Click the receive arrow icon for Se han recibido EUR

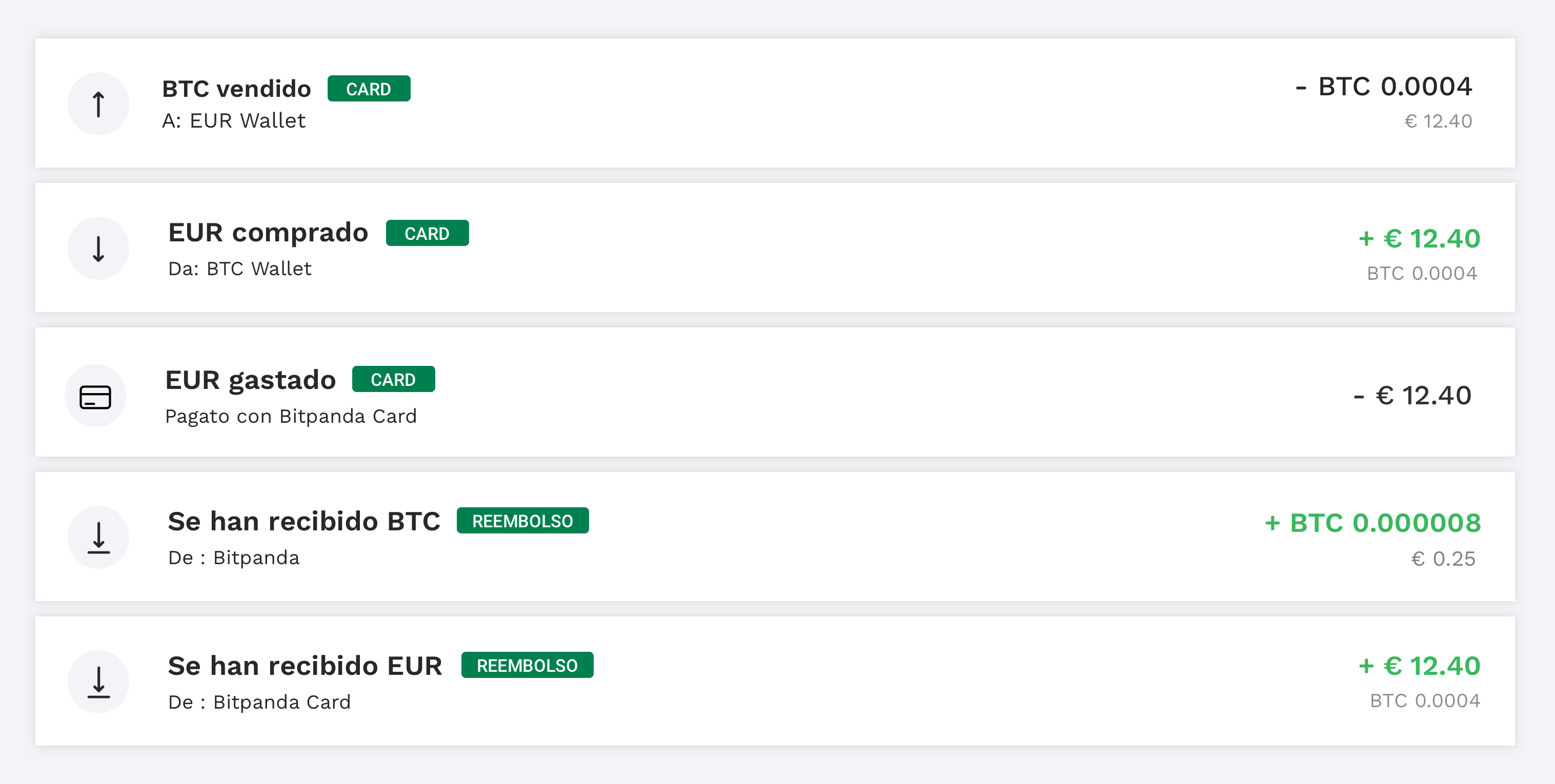pyautogui.click(x=98, y=682)
